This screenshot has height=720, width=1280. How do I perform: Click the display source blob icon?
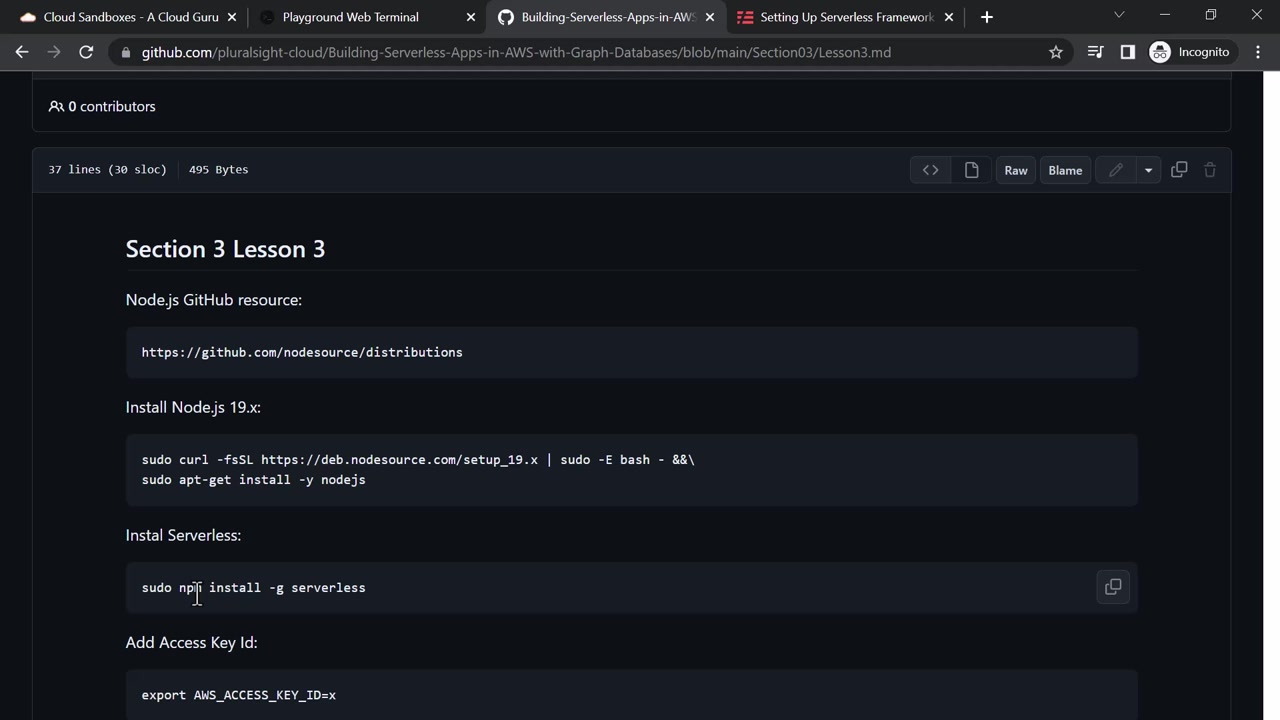[x=930, y=170]
